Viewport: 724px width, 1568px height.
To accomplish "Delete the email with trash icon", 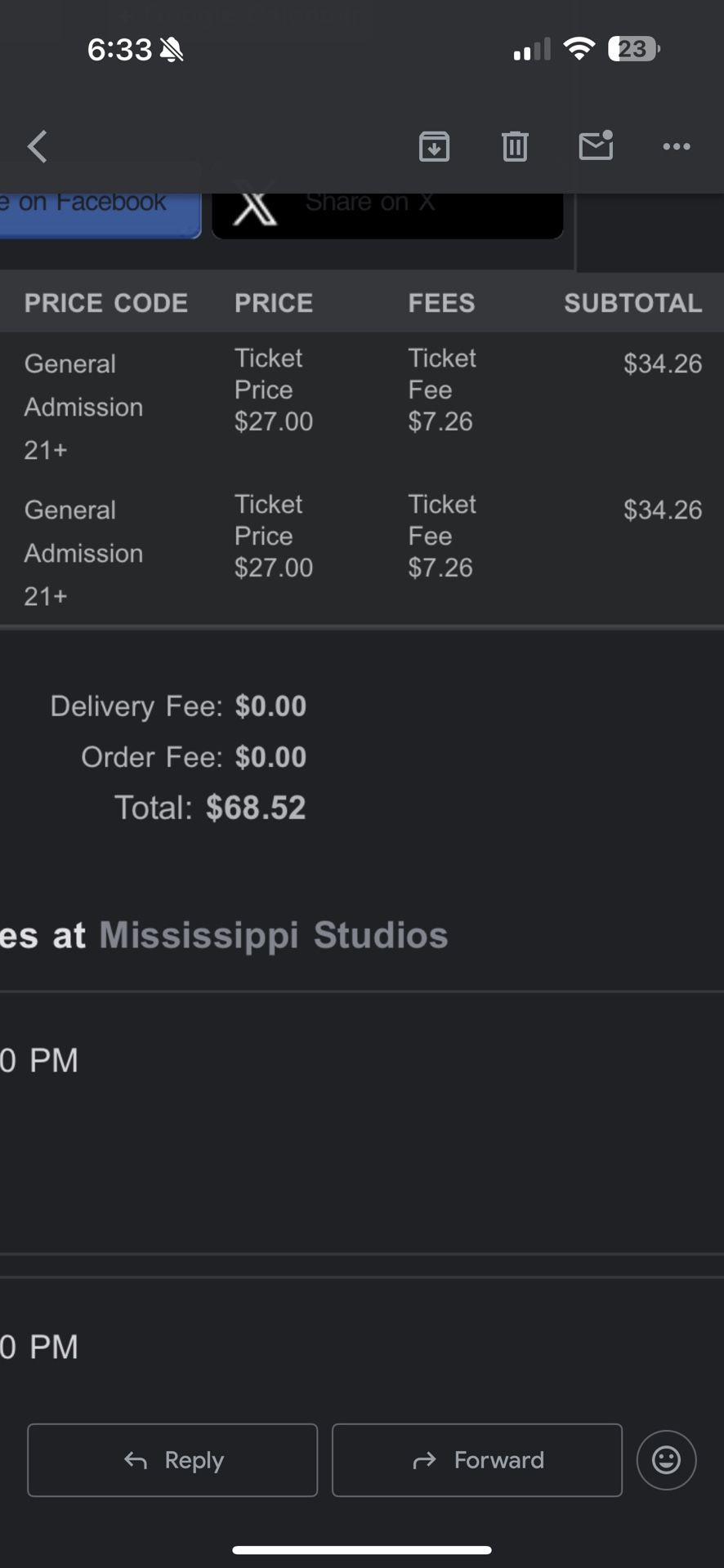I will tap(515, 146).
